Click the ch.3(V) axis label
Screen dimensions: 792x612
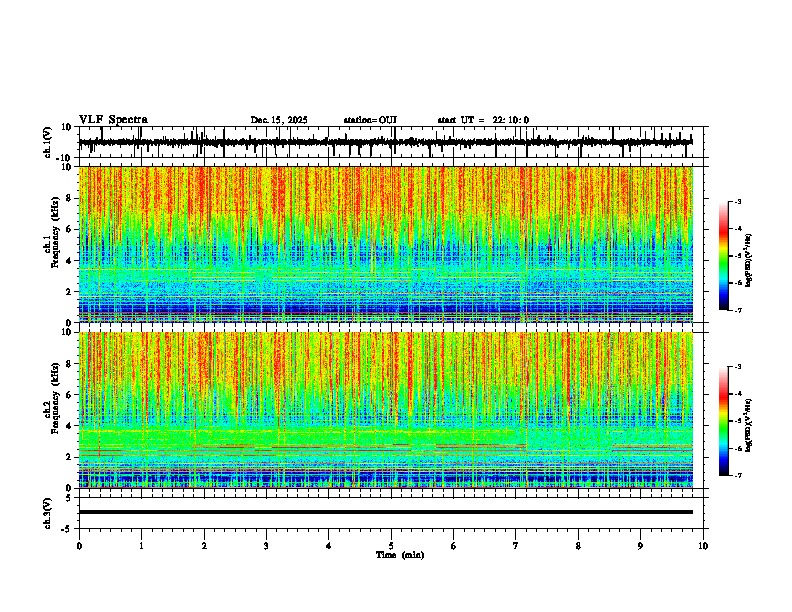tap(48, 513)
